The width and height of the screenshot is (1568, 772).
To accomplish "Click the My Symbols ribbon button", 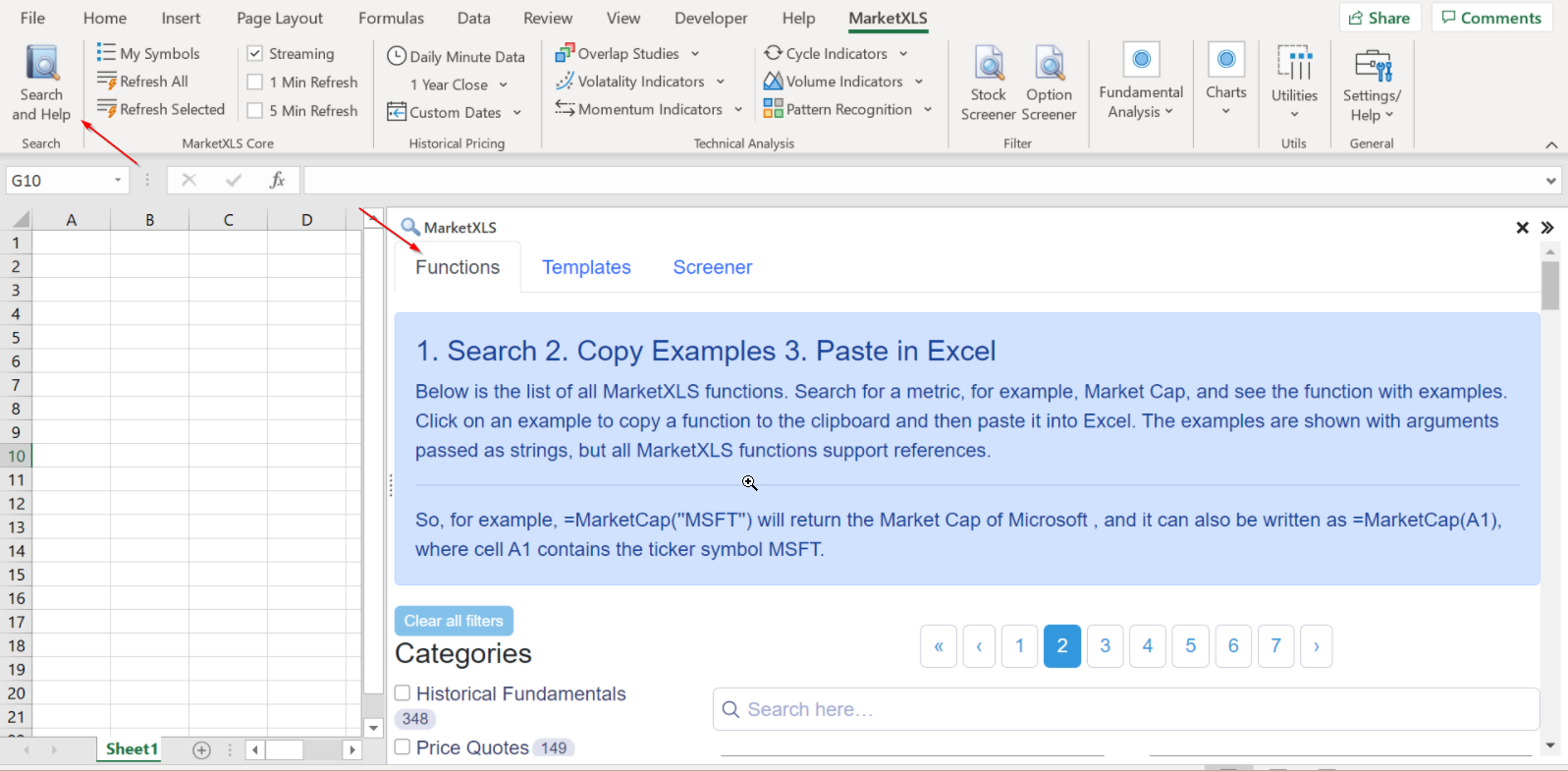I will pos(148,54).
